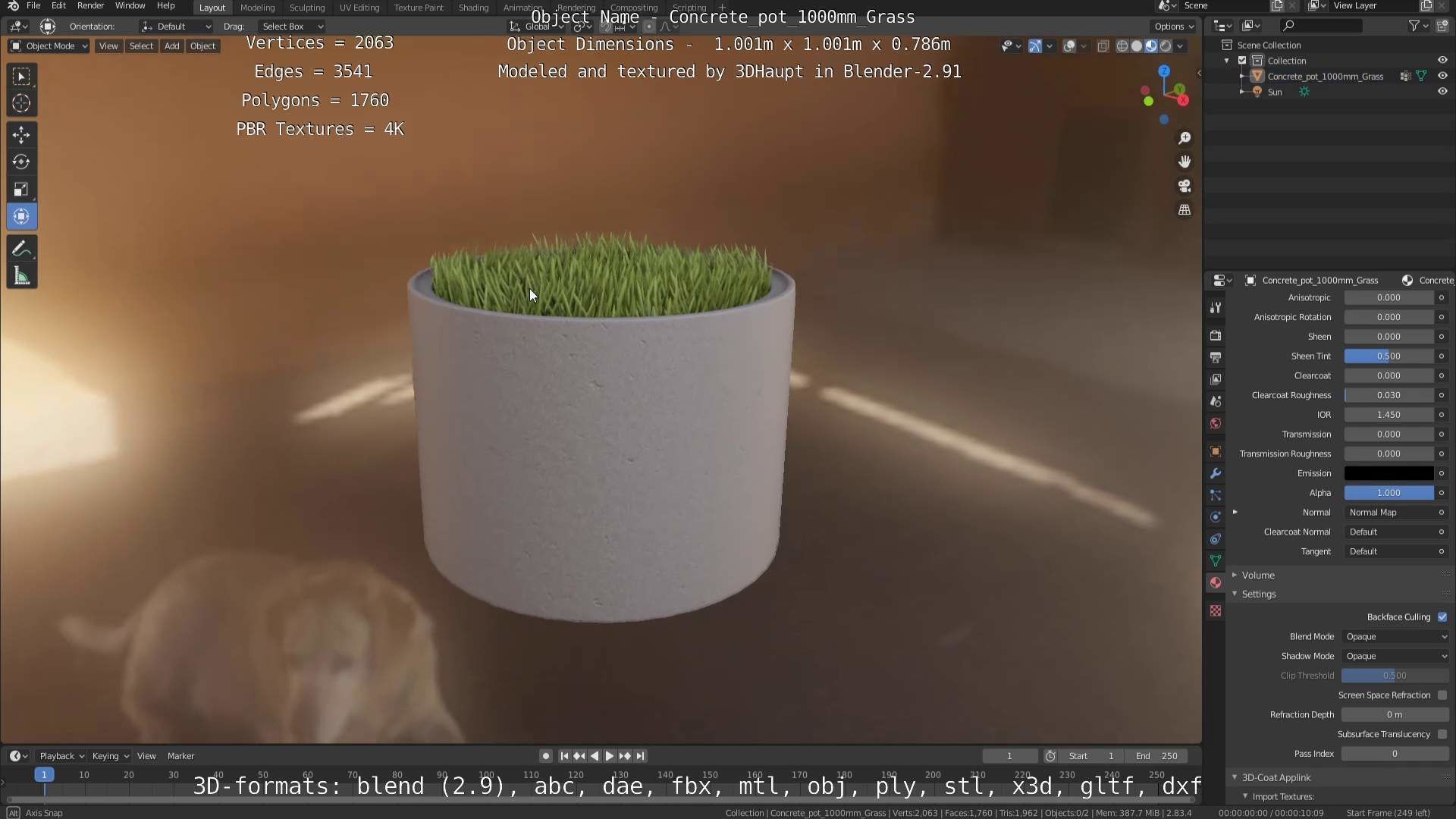Pick the Measure ruler tool
This screenshot has height=819, width=1456.
tap(21, 276)
